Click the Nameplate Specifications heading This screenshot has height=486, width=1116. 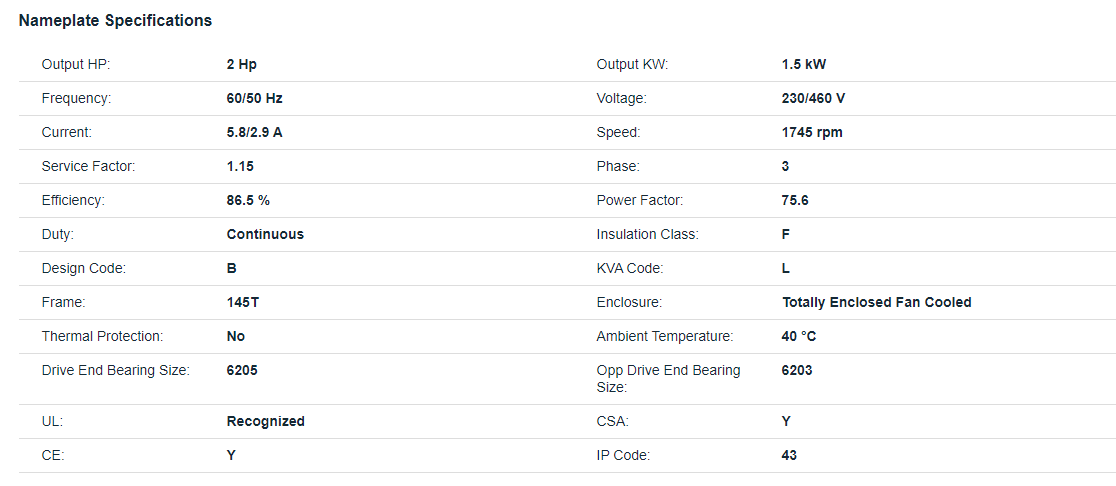(115, 21)
